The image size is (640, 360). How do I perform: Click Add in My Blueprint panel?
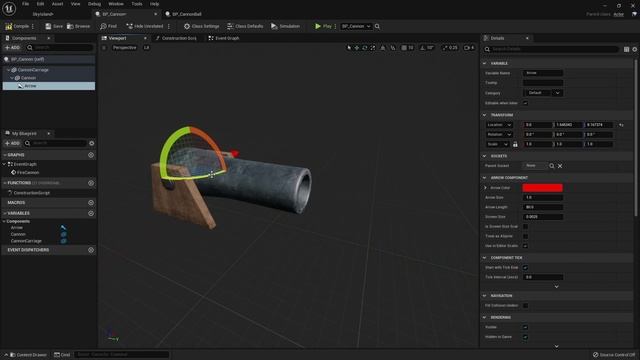12,143
